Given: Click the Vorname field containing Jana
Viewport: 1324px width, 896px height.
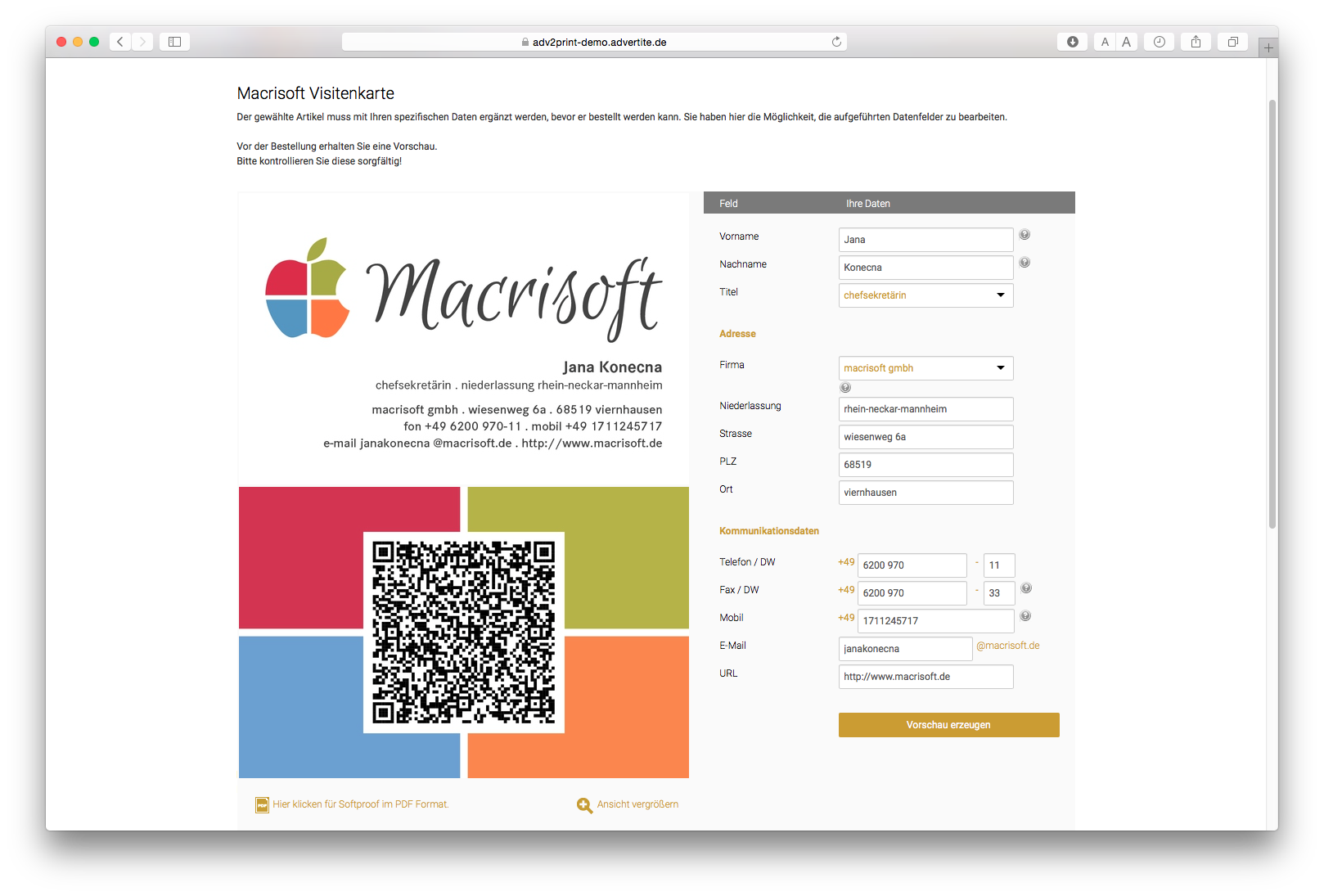Looking at the screenshot, I should pyautogui.click(x=925, y=240).
